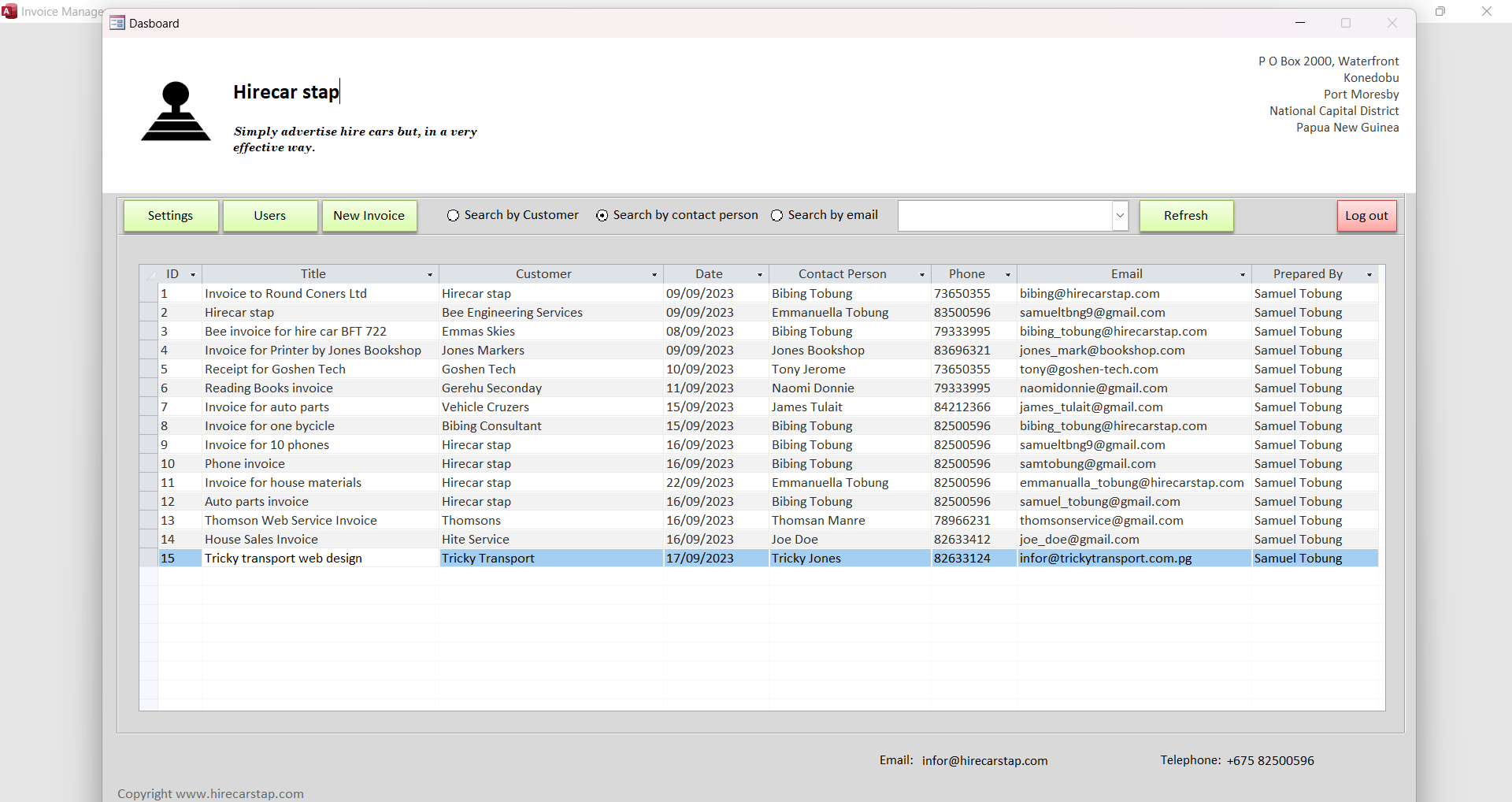Open the Date column filter dropdown
Screen dimensions: 1512x802
760,275
